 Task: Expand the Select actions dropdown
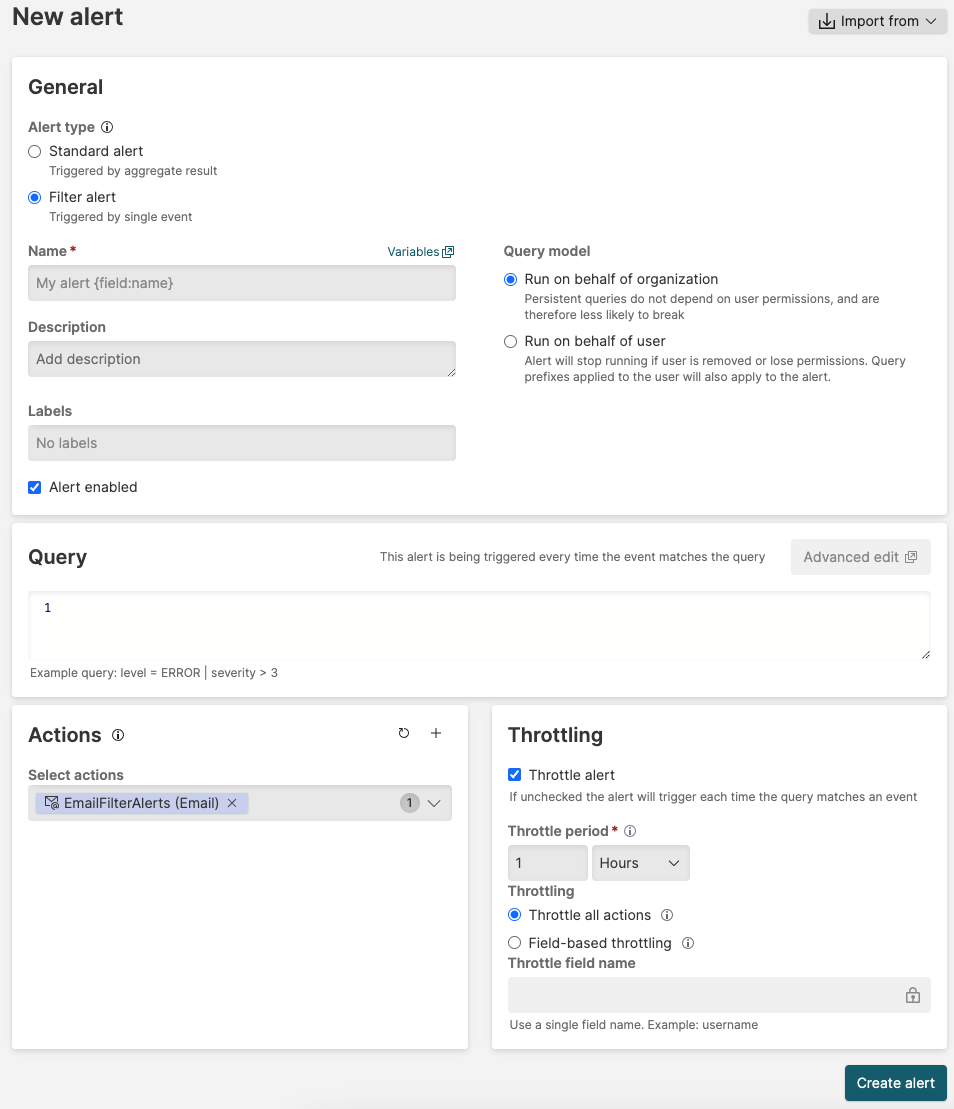tap(433, 802)
